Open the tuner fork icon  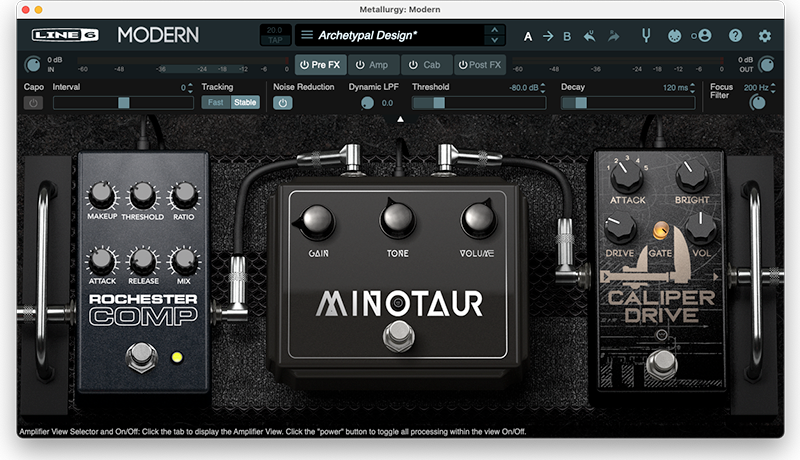(646, 35)
